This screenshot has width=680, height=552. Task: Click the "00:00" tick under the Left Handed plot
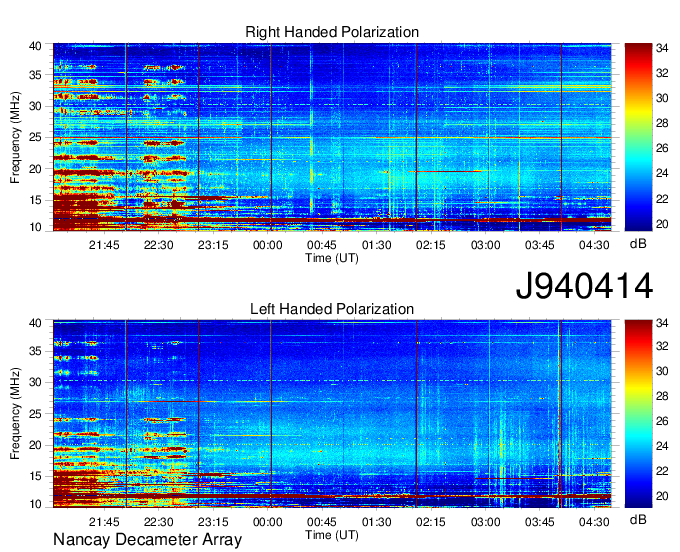pos(268,522)
